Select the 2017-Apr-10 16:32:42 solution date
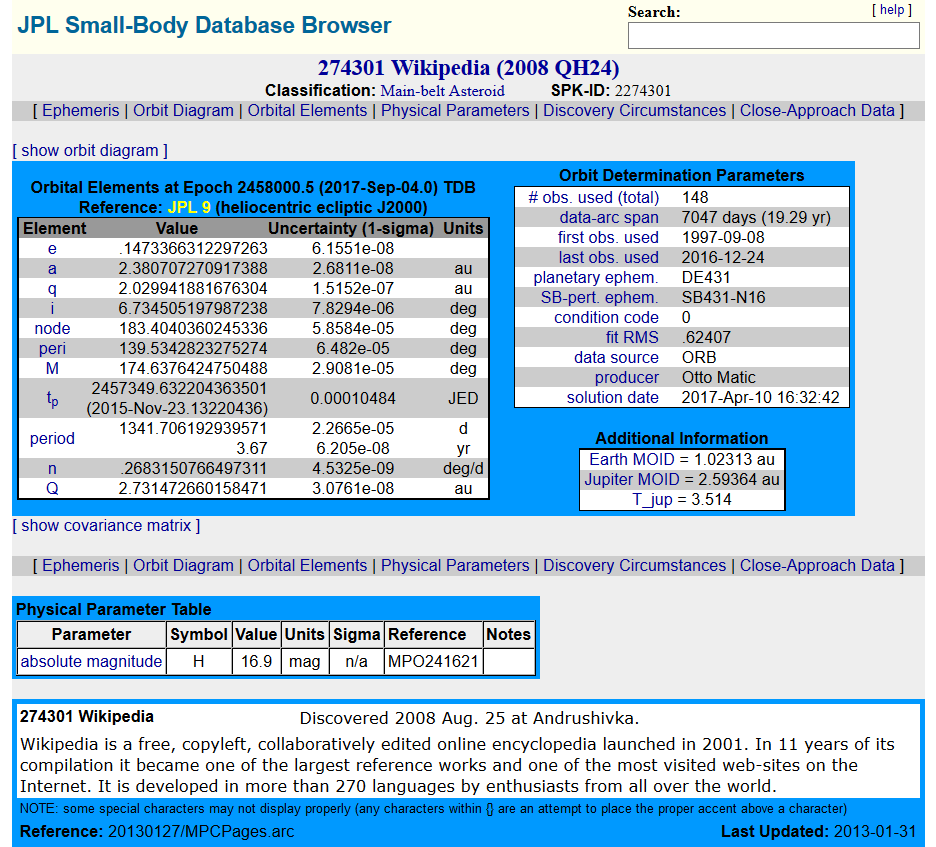The height and width of the screenshot is (847, 936). (760, 398)
